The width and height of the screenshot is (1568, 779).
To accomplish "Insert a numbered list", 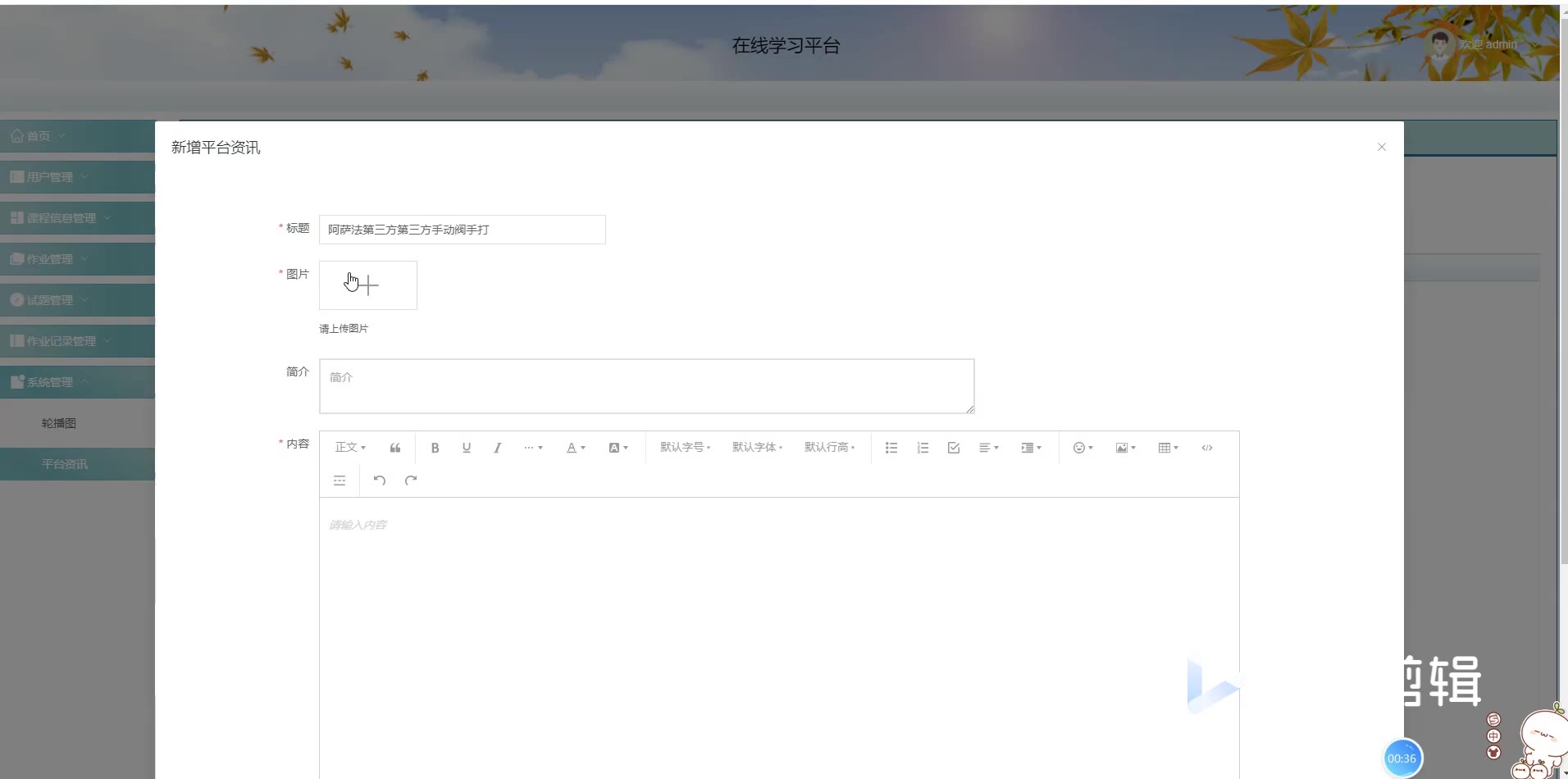I will tap(923, 448).
